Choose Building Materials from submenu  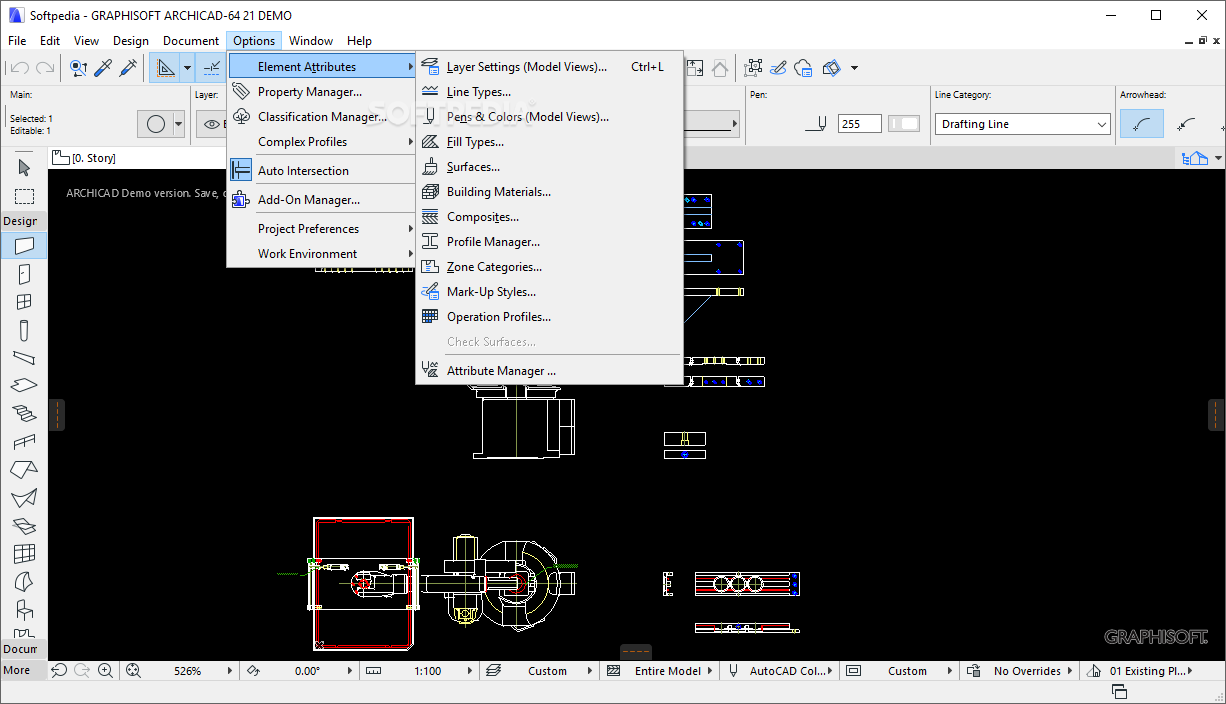pyautogui.click(x=549, y=192)
